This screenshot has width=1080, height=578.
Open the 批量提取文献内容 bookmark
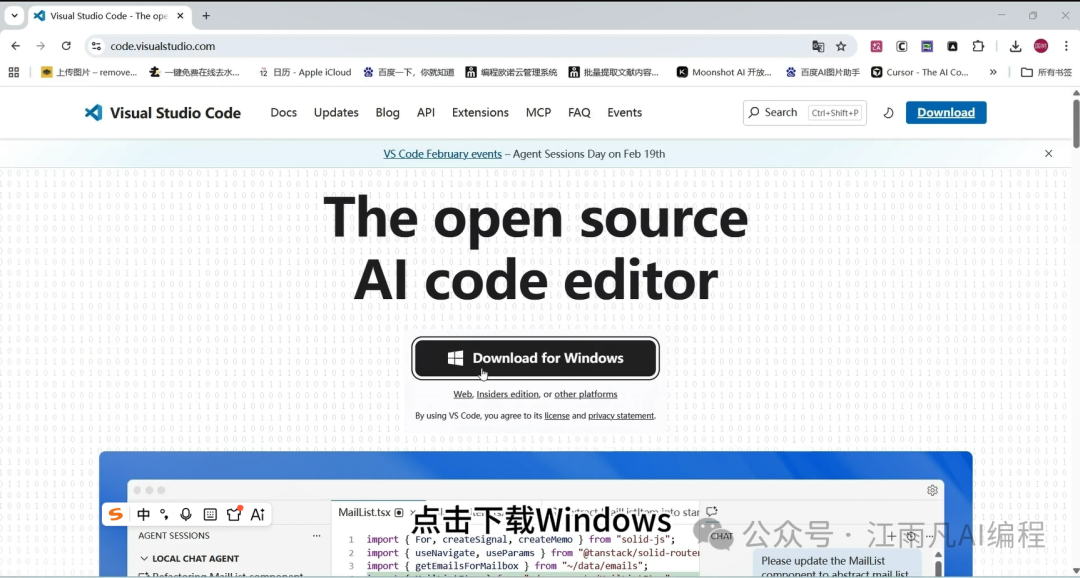[614, 72]
